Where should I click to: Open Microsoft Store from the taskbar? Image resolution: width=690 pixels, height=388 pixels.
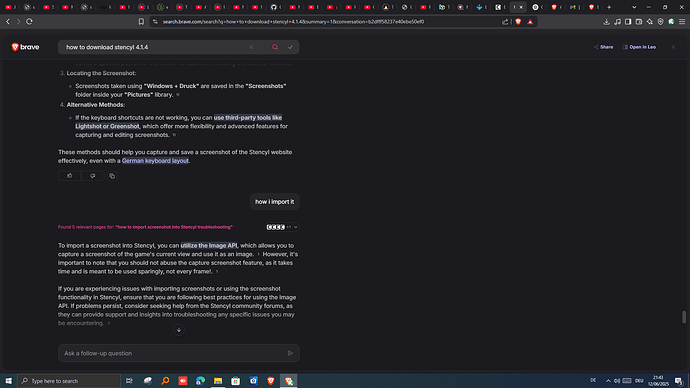(235, 381)
